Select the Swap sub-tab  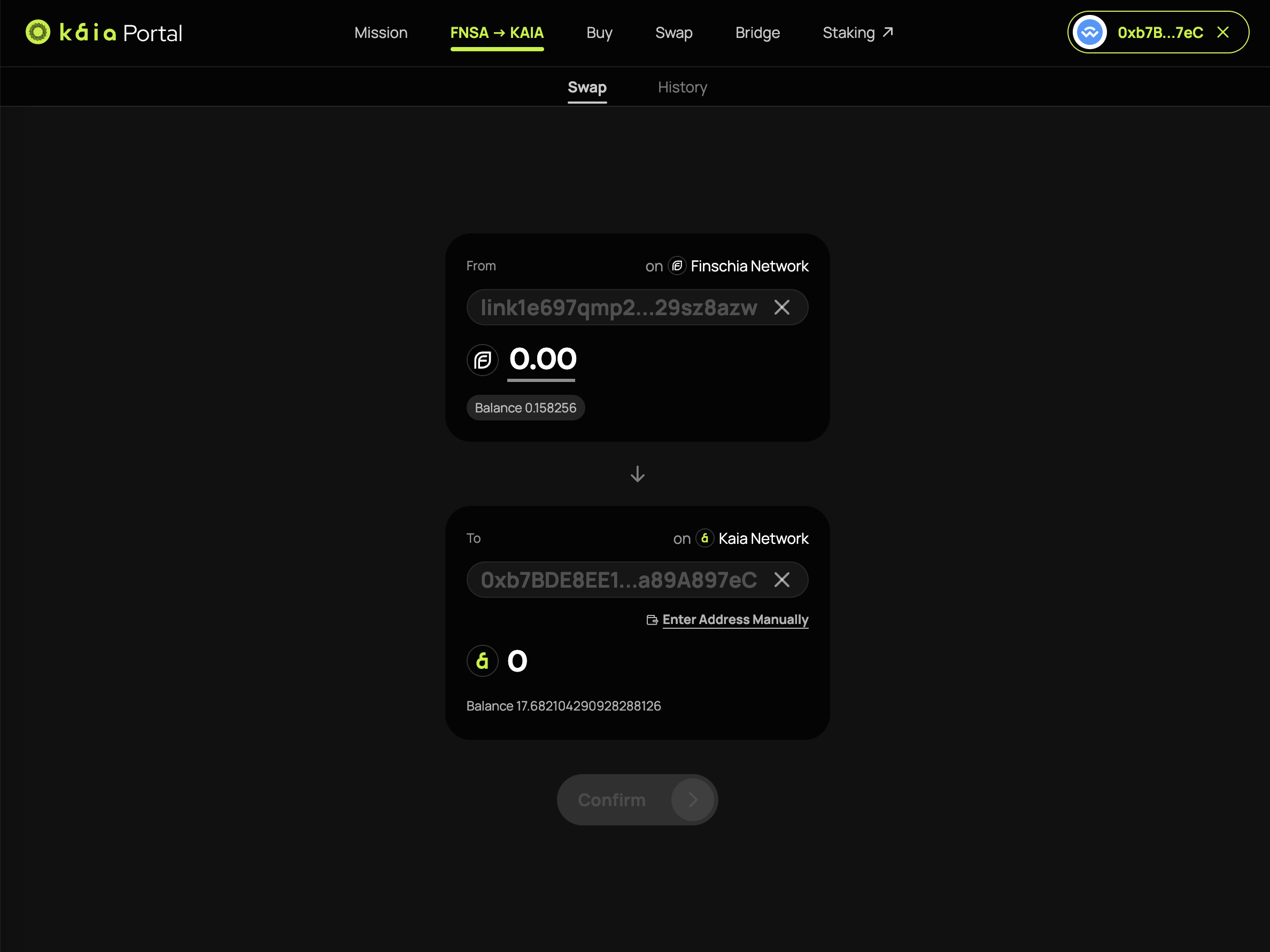(587, 87)
